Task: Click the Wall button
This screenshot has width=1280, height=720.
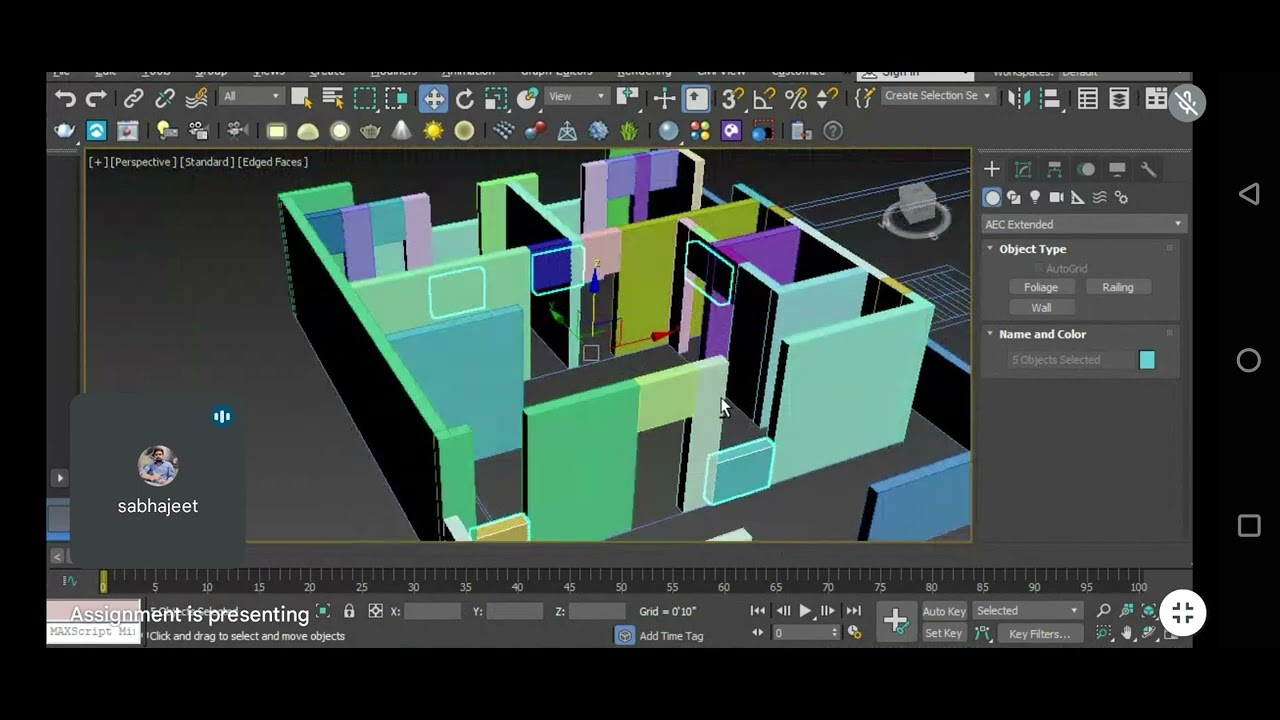Action: (x=1041, y=308)
